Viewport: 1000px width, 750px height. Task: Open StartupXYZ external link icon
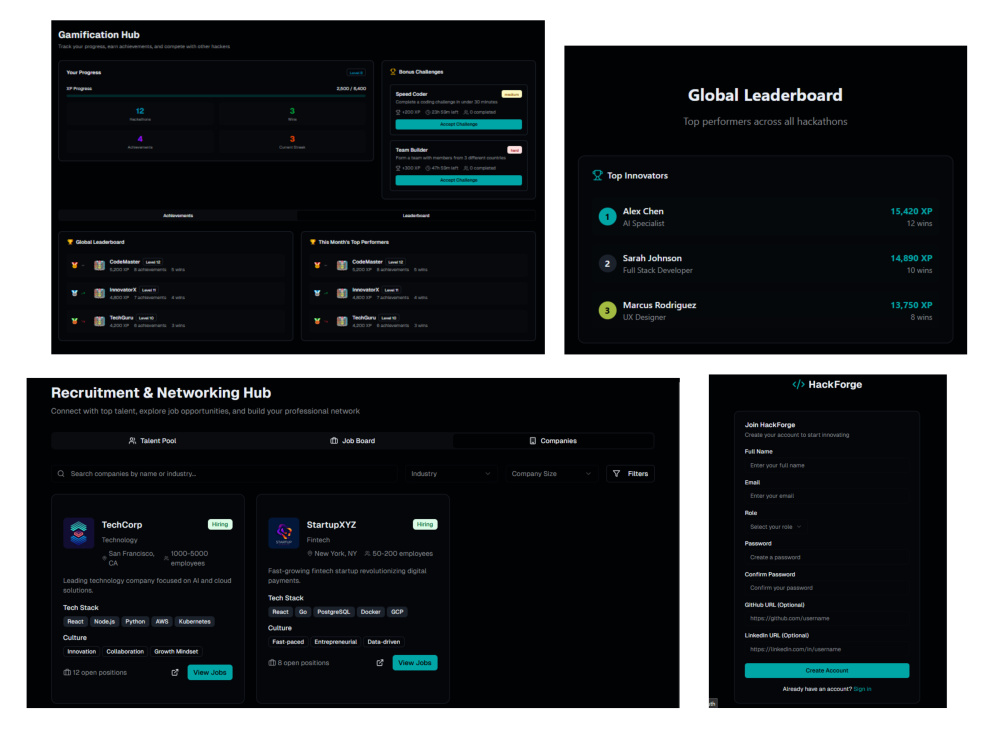tap(380, 663)
